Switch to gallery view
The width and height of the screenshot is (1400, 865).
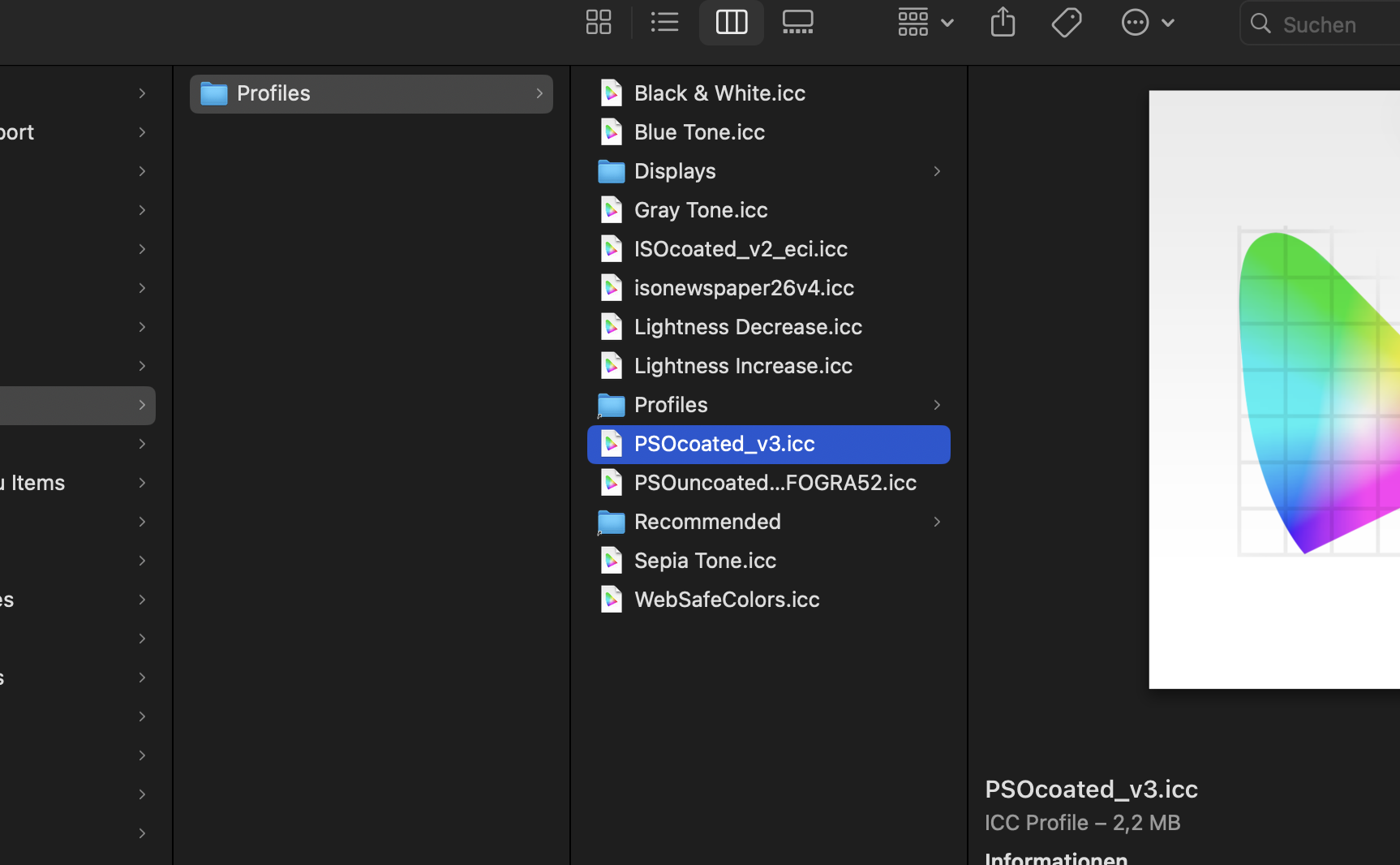[x=797, y=23]
